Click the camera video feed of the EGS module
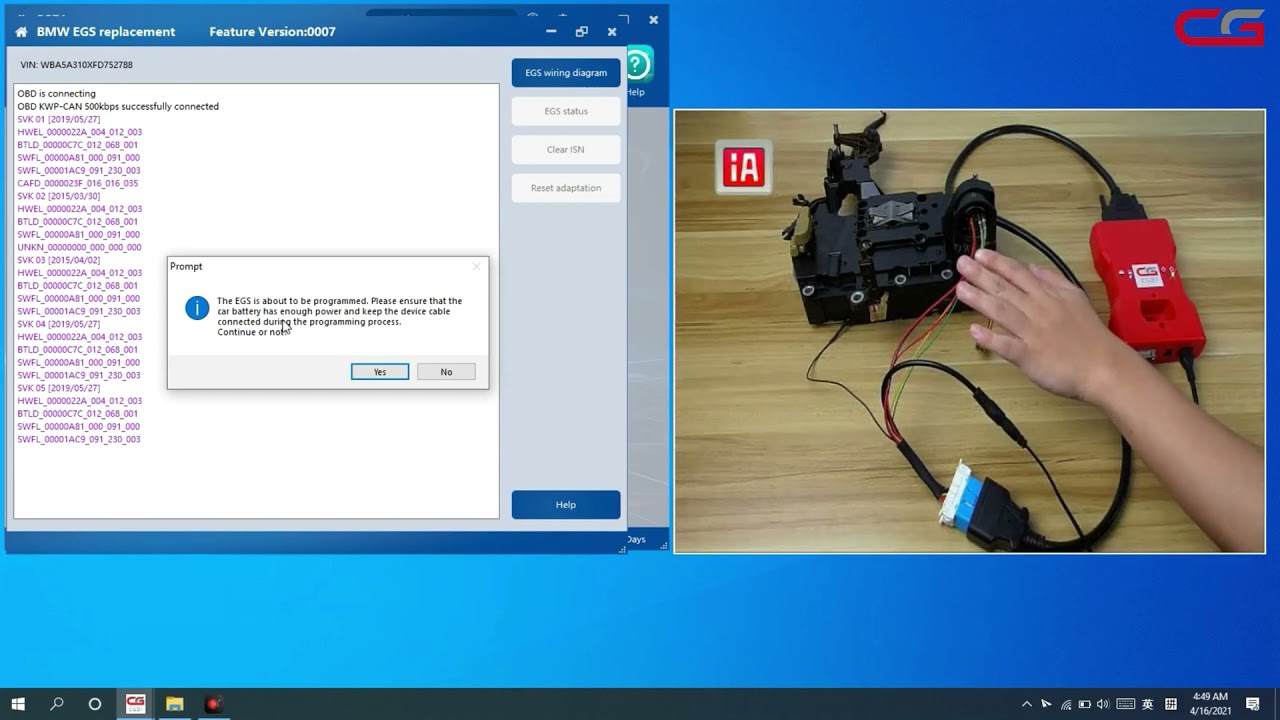Viewport: 1280px width, 720px height. coord(969,331)
